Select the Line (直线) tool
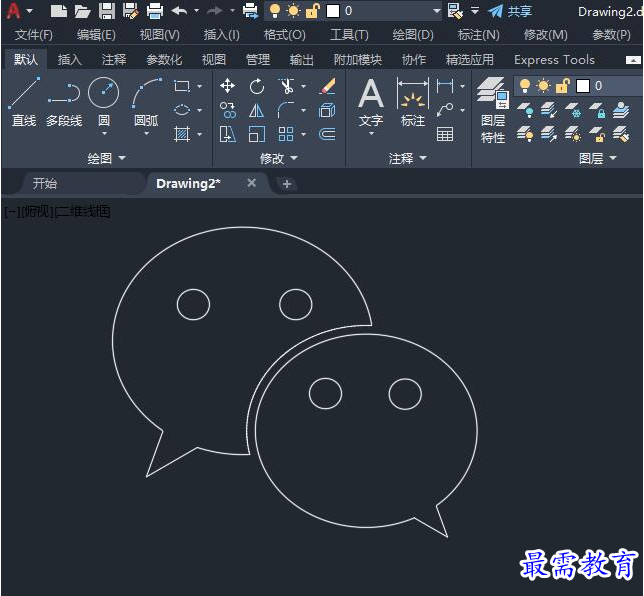 [x=24, y=101]
